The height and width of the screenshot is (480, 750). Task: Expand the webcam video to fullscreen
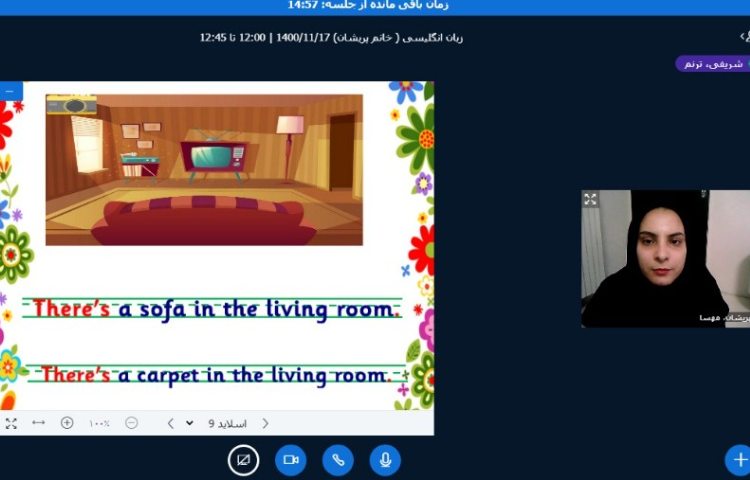point(591,199)
